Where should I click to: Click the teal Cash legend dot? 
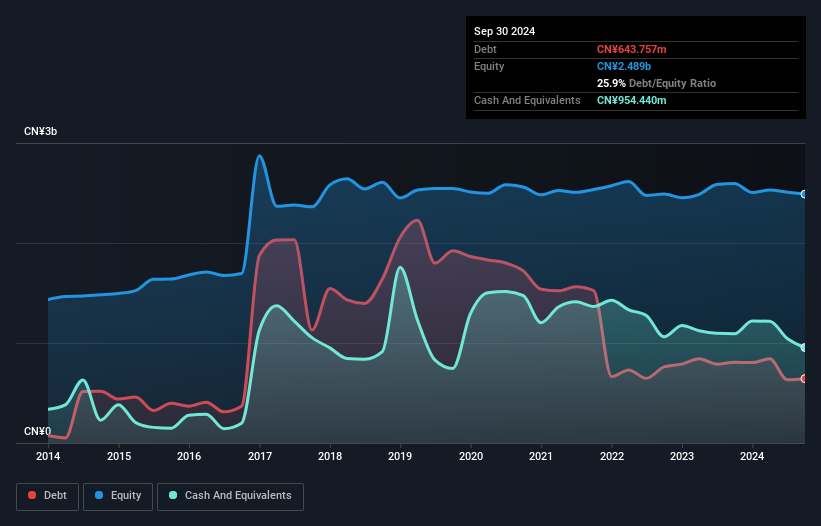coord(173,495)
